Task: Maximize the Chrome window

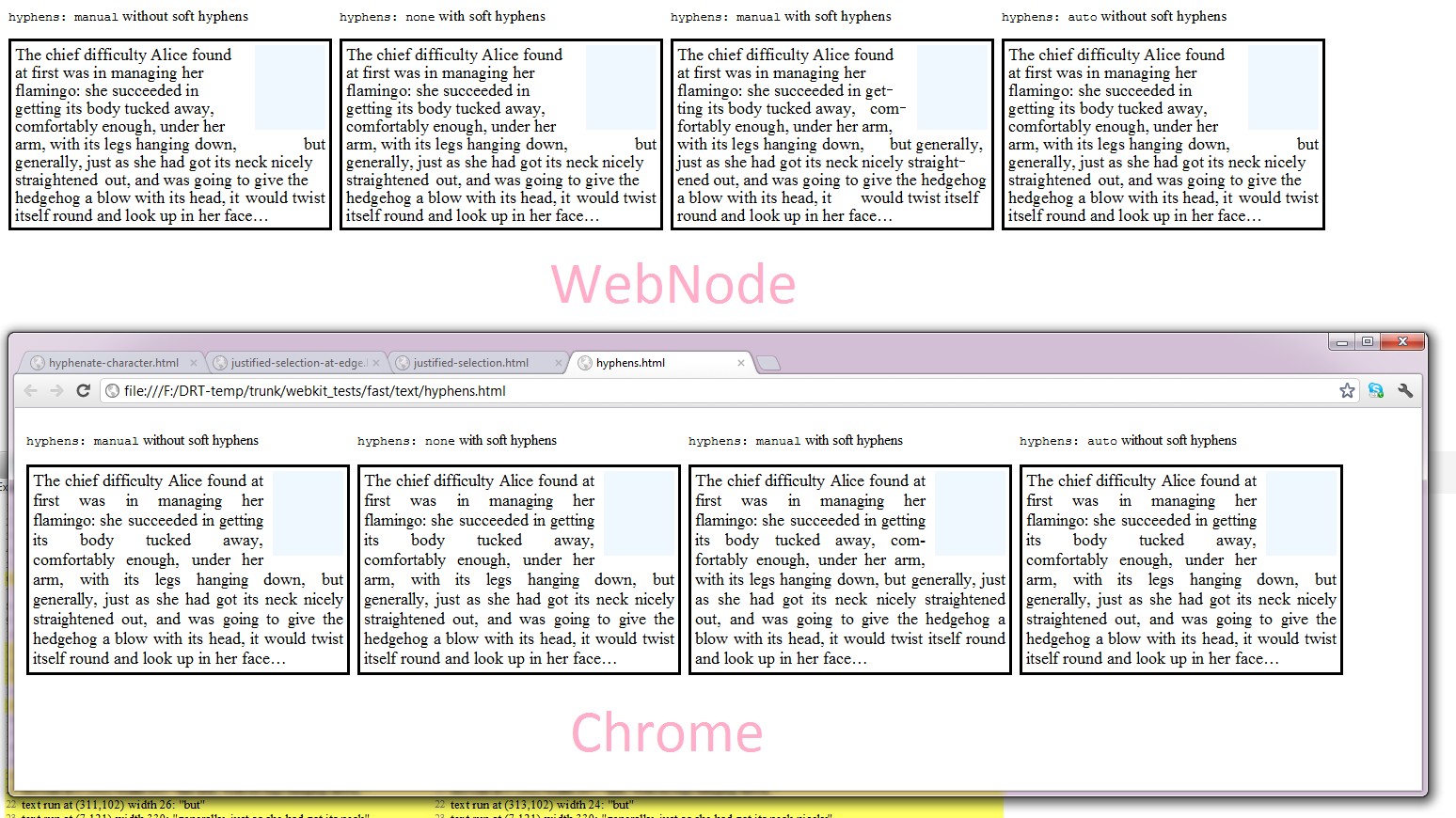Action: (x=1368, y=341)
